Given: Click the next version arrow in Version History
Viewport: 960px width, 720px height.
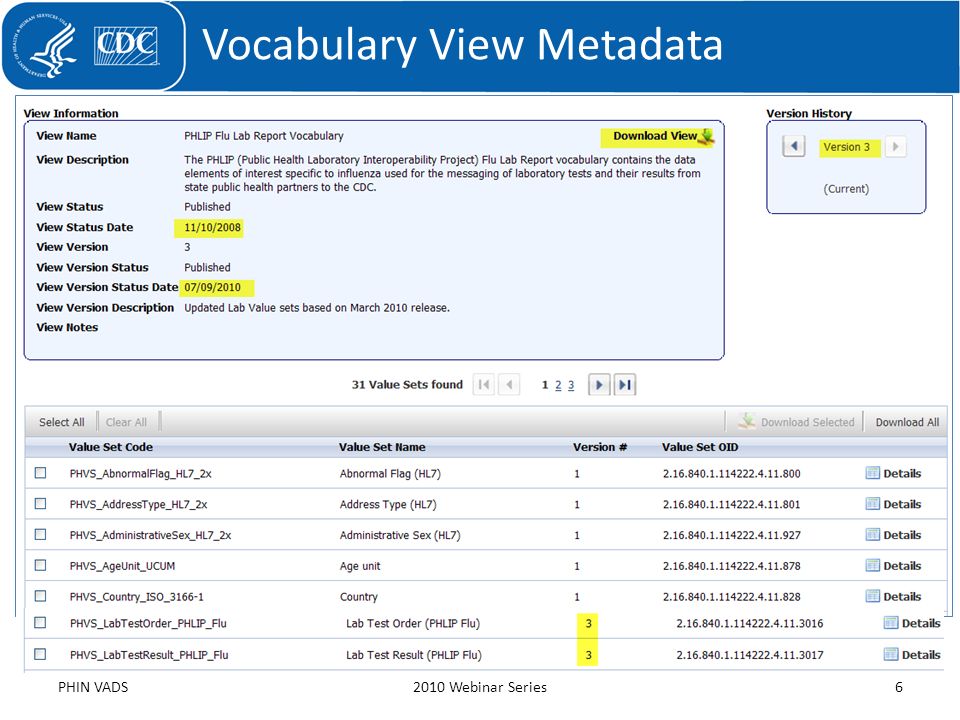Looking at the screenshot, I should [x=895, y=146].
